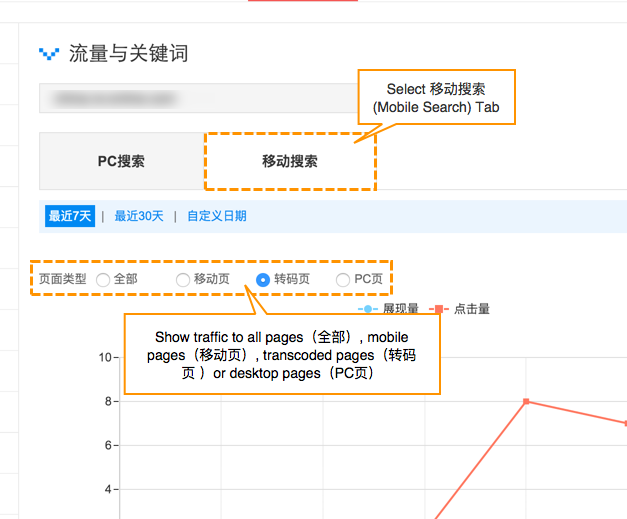This screenshot has height=519, width=627.
Task: Toggle the 展现量 legend marker
Action: 369,309
